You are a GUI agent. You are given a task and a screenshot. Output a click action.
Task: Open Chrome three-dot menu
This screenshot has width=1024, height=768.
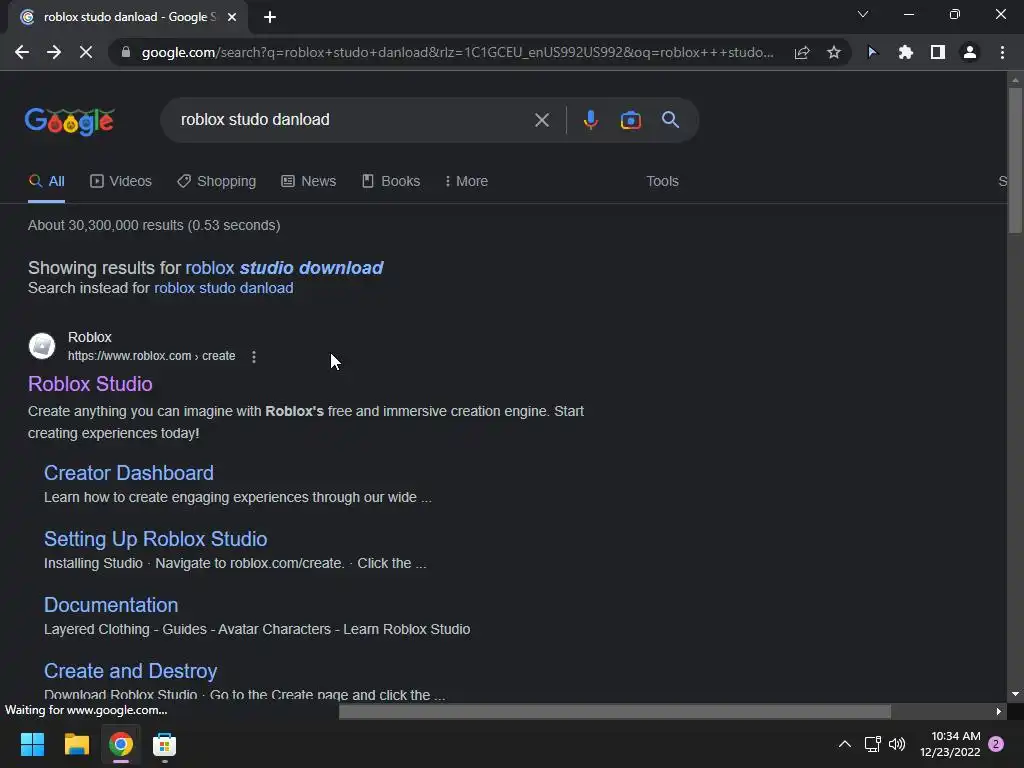[1002, 52]
